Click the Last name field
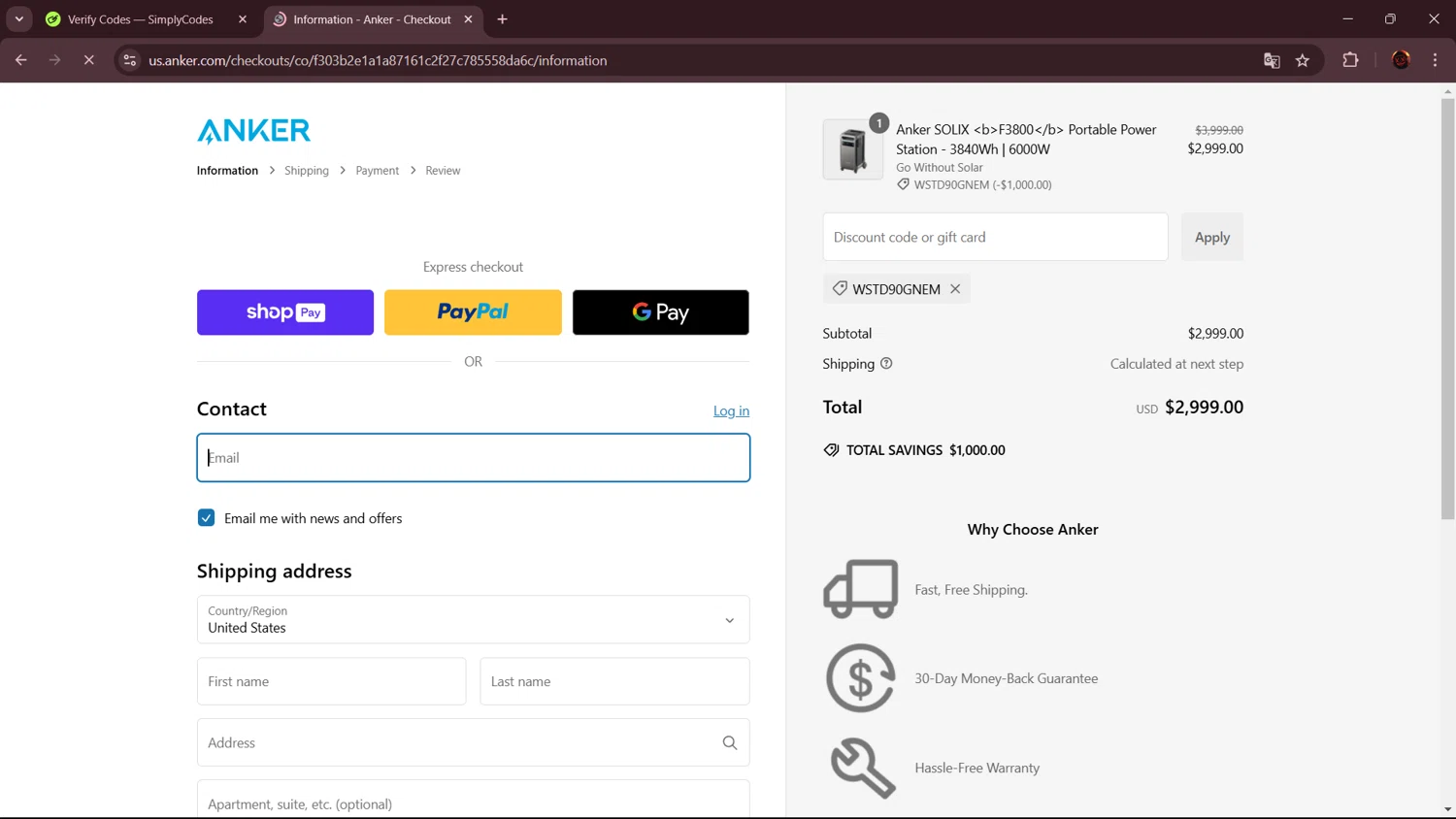1456x819 pixels. pos(614,681)
